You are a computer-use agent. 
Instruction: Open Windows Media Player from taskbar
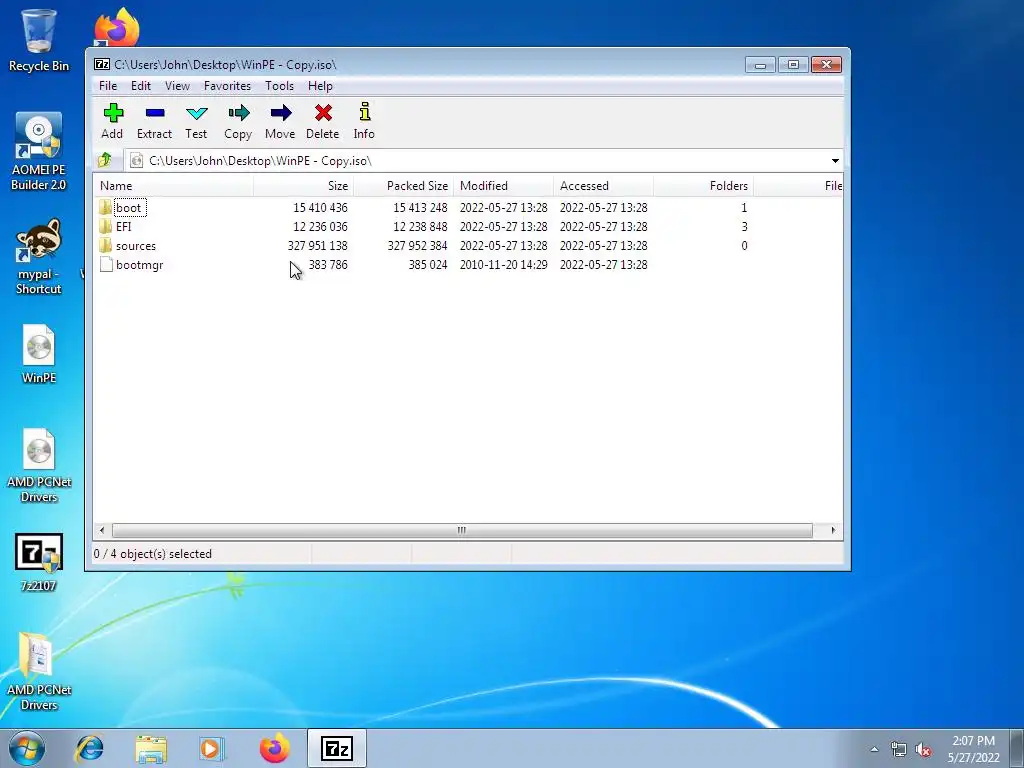pyautogui.click(x=212, y=748)
